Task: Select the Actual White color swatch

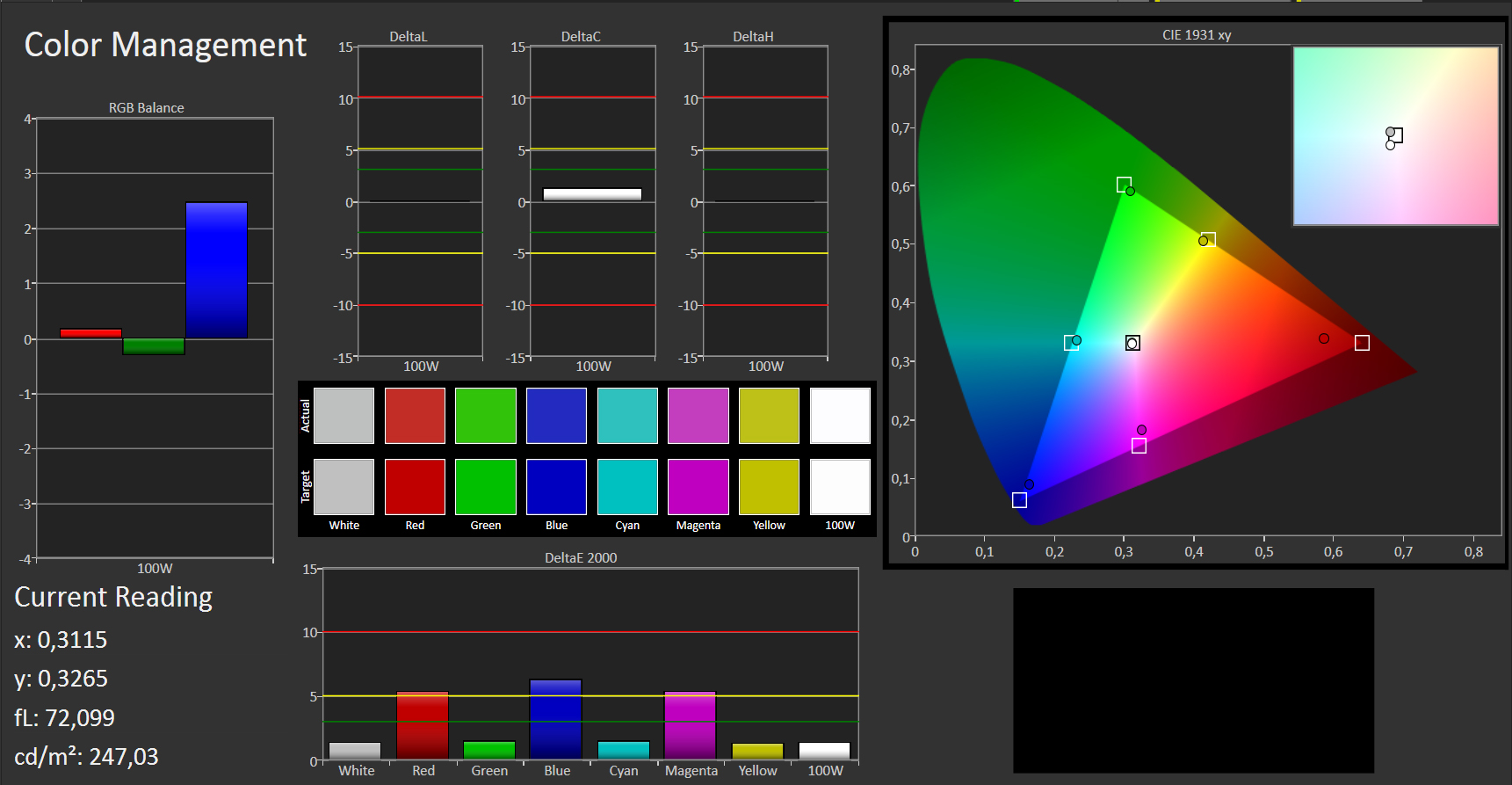Action: point(344,416)
